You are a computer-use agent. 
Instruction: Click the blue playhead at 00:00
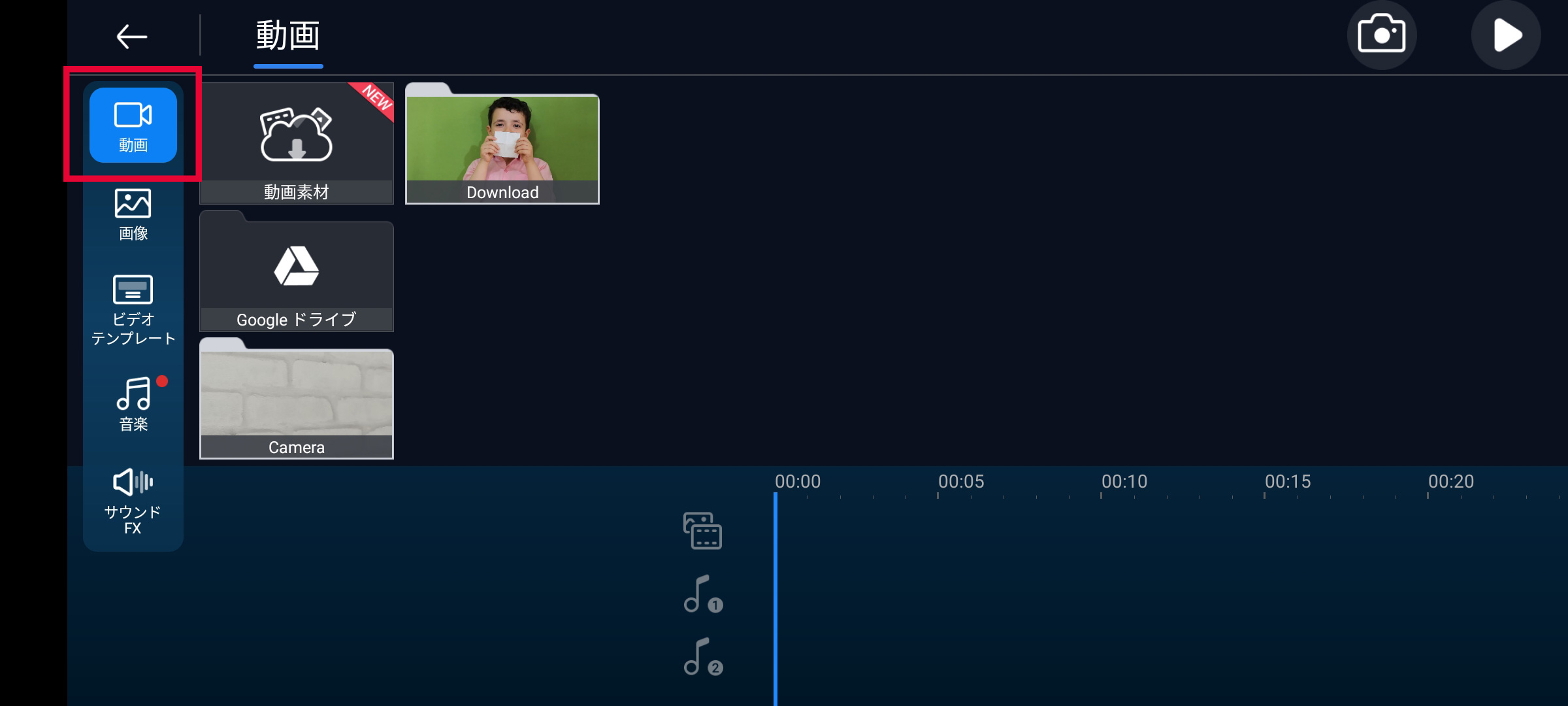click(x=776, y=588)
